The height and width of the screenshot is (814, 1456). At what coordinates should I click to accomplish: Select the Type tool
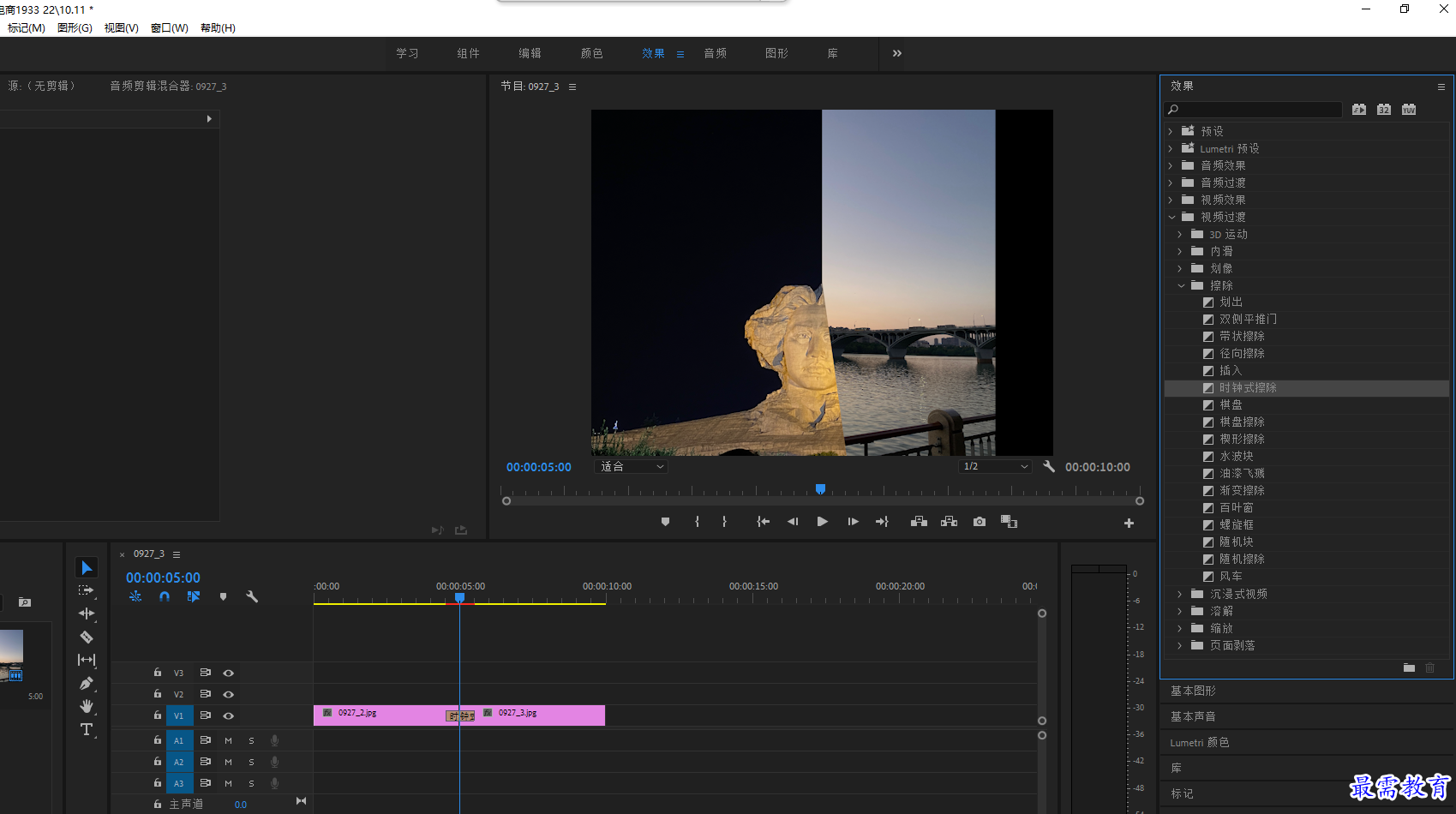(x=87, y=729)
